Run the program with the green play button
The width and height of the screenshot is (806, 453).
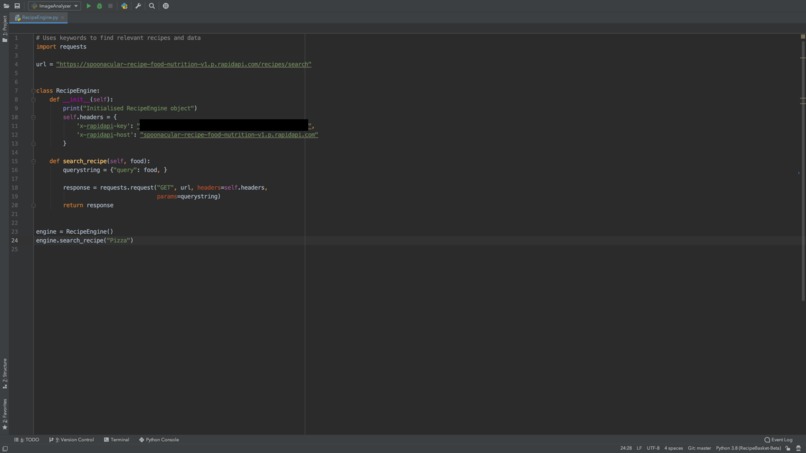(88, 6)
